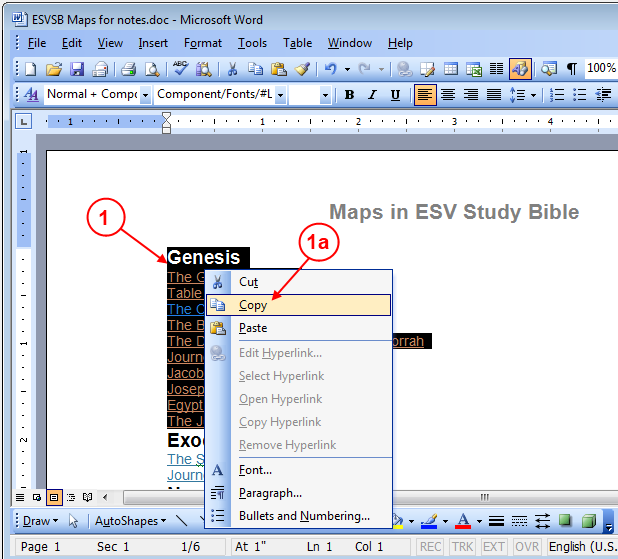Click the Bullets list icon
This screenshot has width=618, height=559.
(579, 95)
